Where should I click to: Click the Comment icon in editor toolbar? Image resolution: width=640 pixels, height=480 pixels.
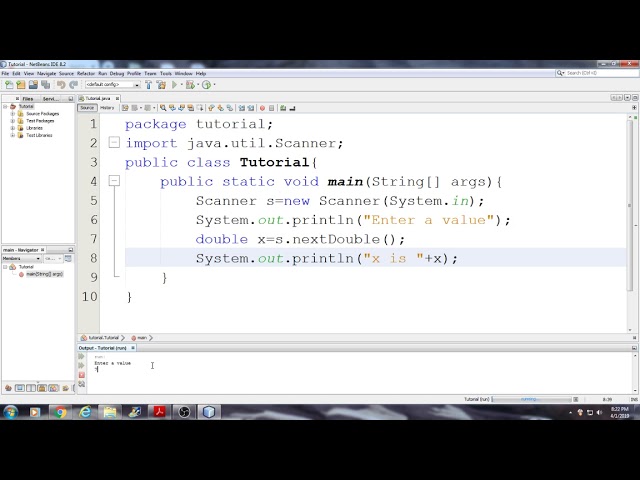[283, 108]
